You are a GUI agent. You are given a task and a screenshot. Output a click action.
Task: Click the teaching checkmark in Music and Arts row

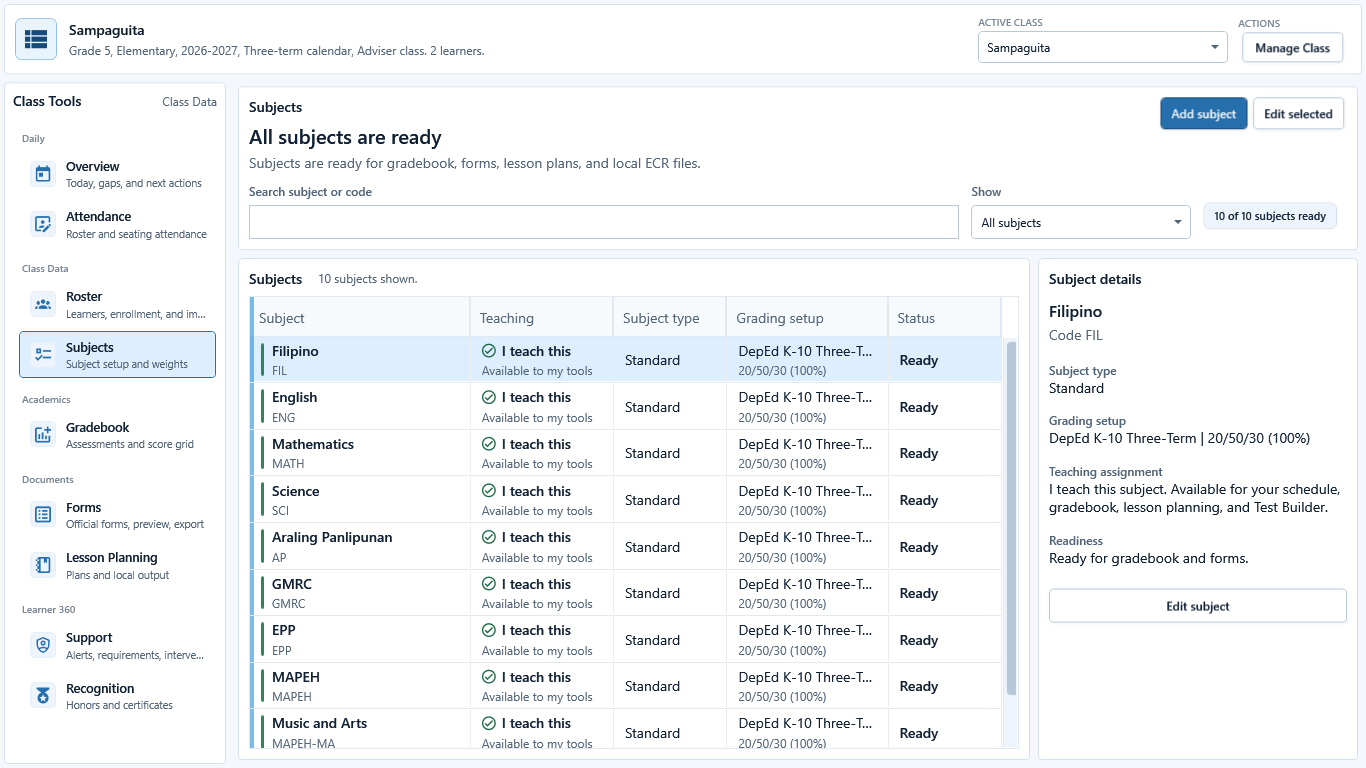[x=489, y=723]
